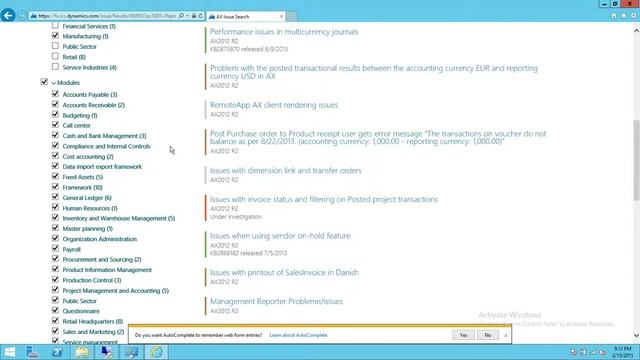Open 'Issues when using vendor on-hold feature'

click(280, 236)
